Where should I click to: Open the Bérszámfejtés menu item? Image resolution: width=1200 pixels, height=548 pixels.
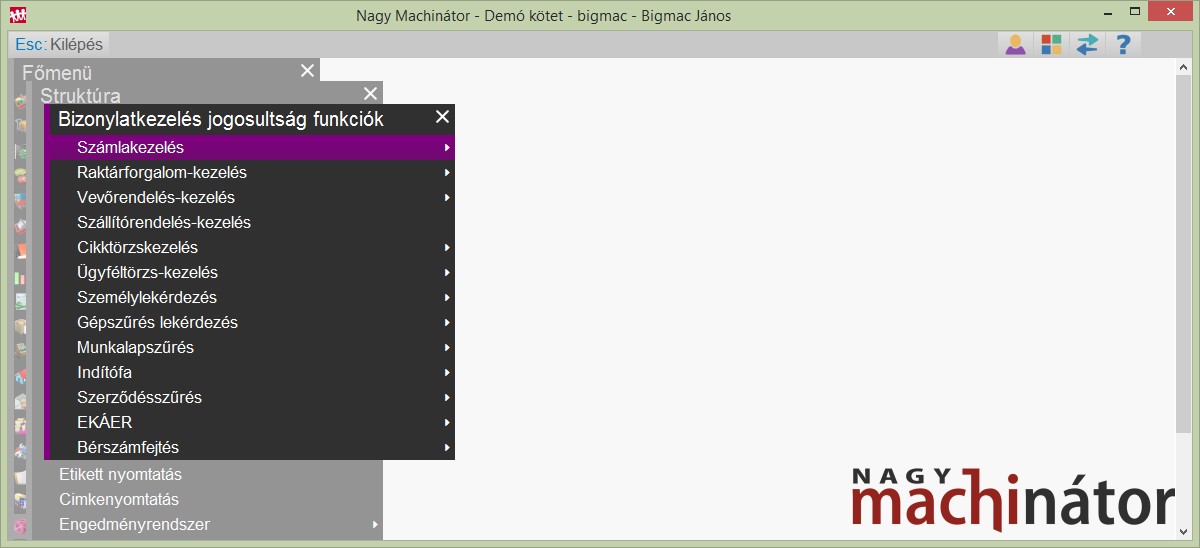pos(250,447)
